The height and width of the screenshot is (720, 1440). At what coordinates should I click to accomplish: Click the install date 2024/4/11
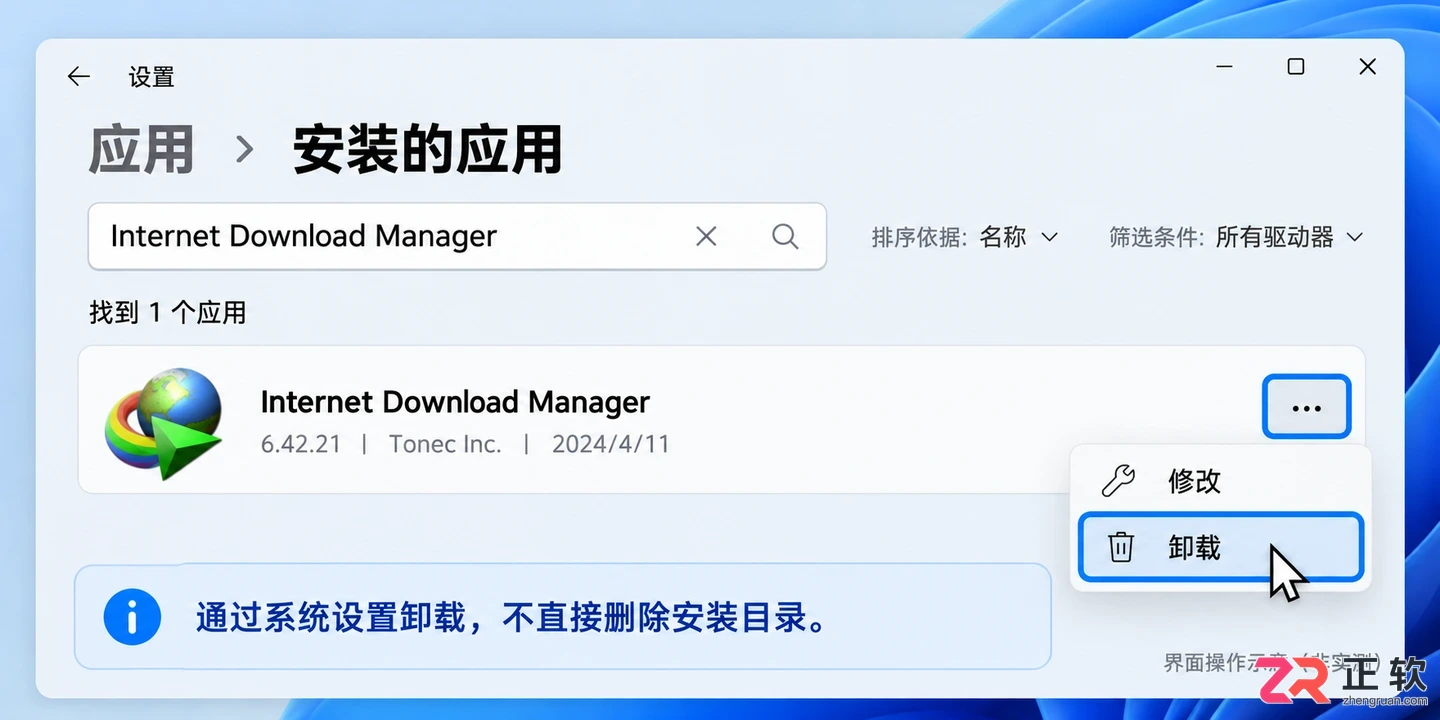click(610, 445)
